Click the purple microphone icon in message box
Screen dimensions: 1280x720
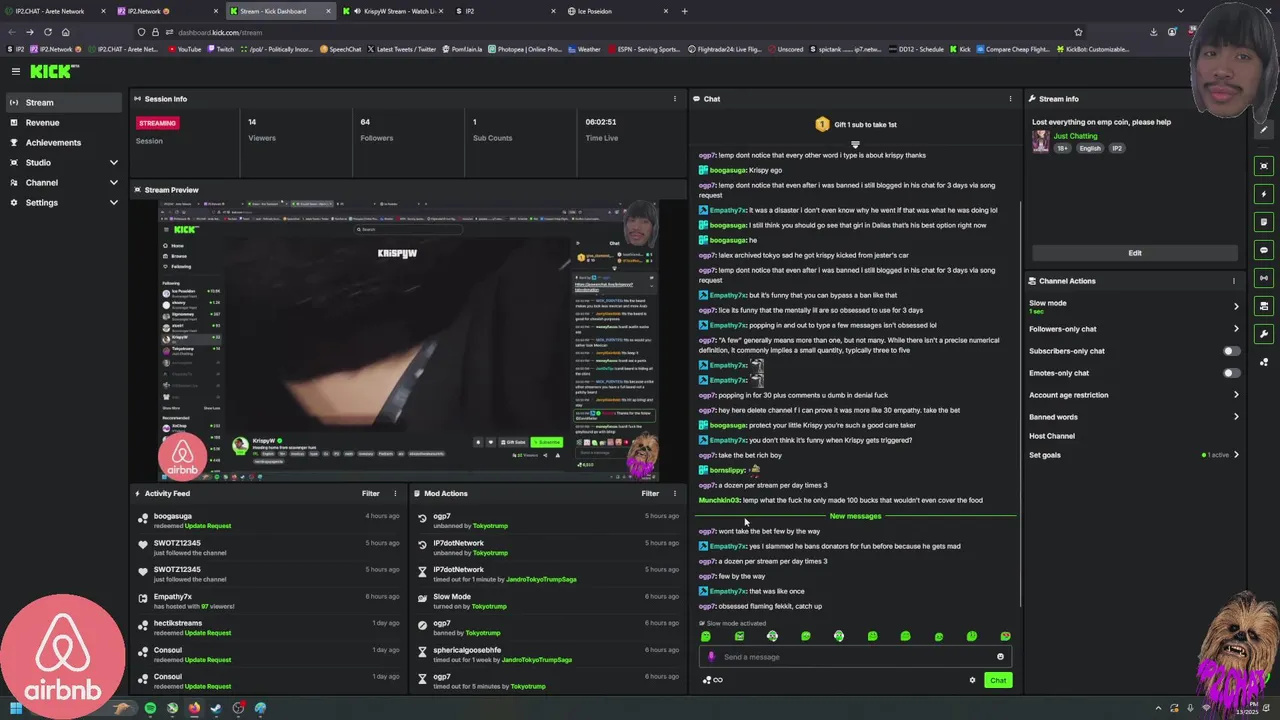pos(712,657)
